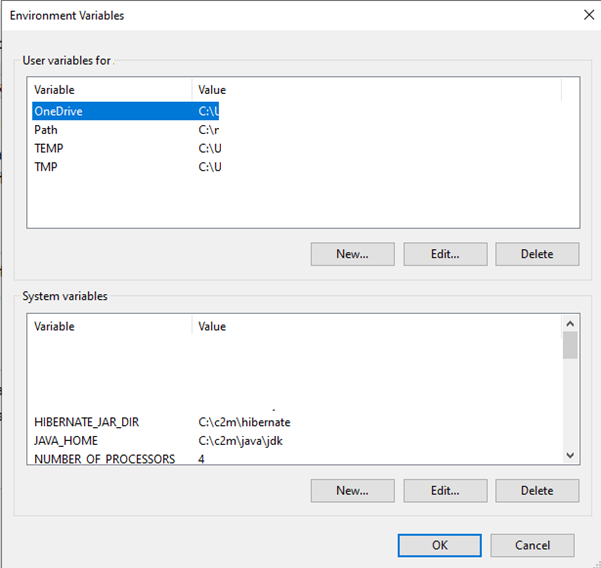601x568 pixels.
Task: Sort user variables by Value column header
Action: coord(377,90)
